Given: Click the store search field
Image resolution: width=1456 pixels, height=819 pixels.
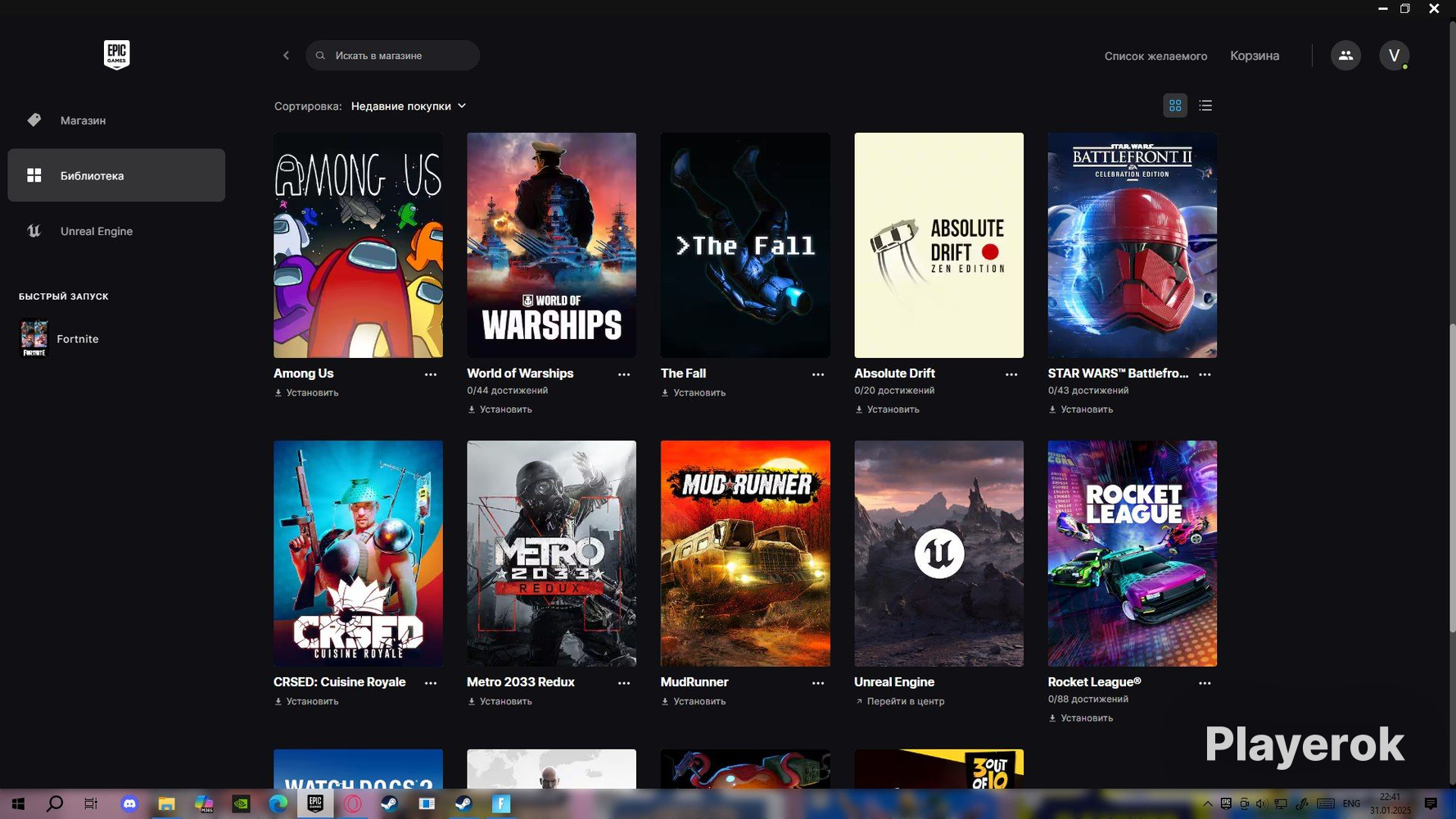Looking at the screenshot, I should [x=392, y=56].
